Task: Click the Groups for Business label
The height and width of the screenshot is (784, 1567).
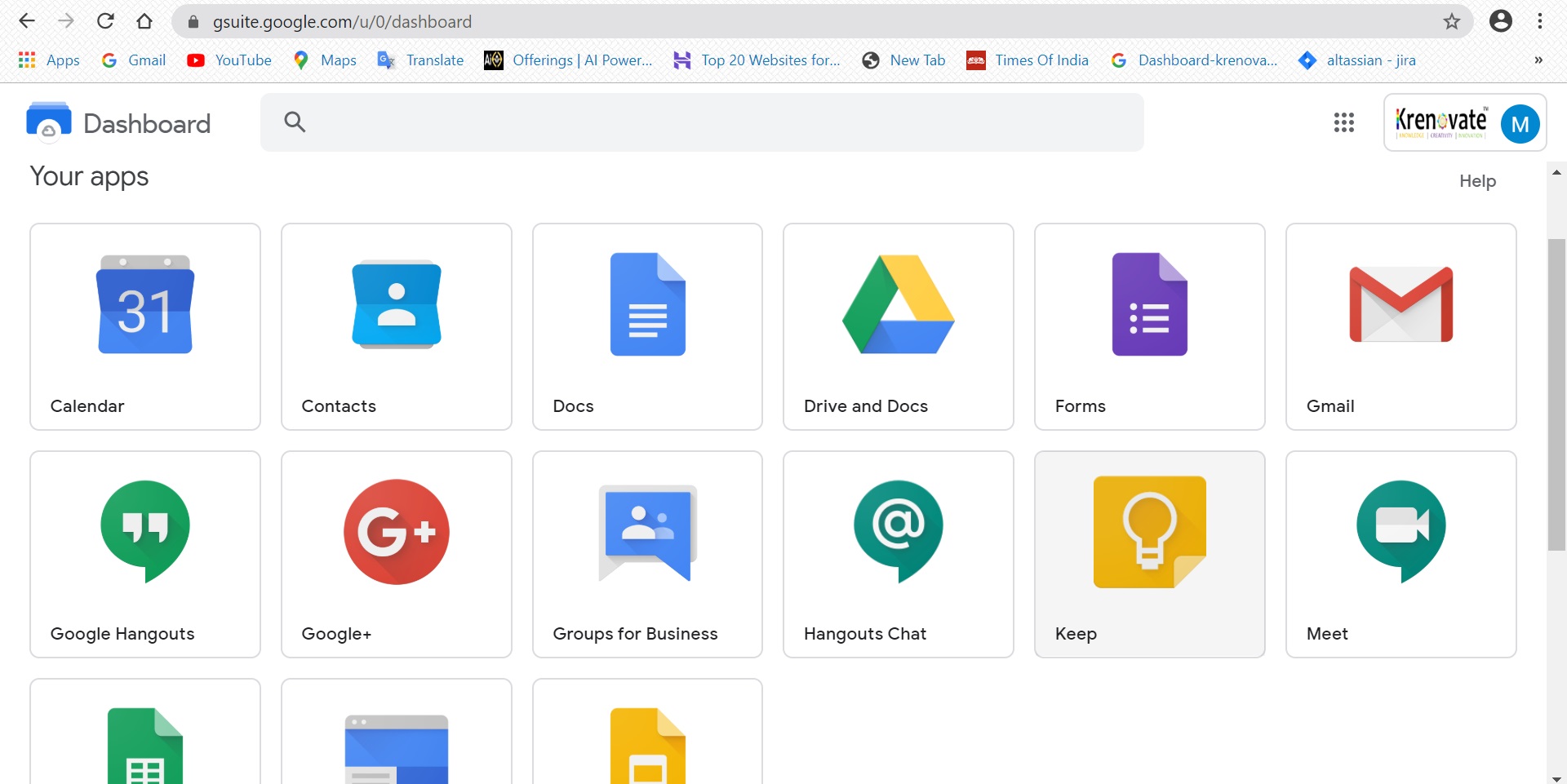Action: (635, 634)
